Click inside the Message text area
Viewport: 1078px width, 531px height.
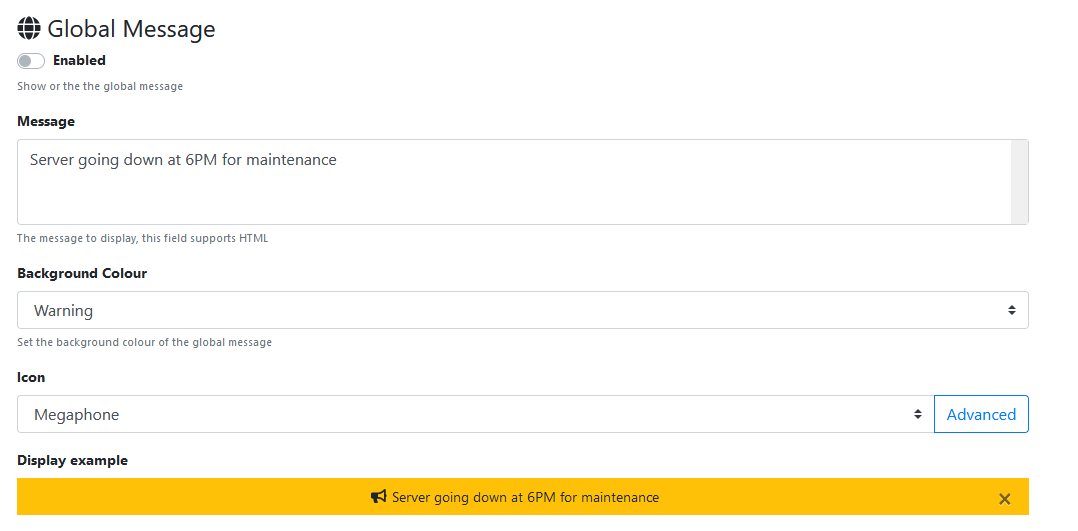point(500,185)
